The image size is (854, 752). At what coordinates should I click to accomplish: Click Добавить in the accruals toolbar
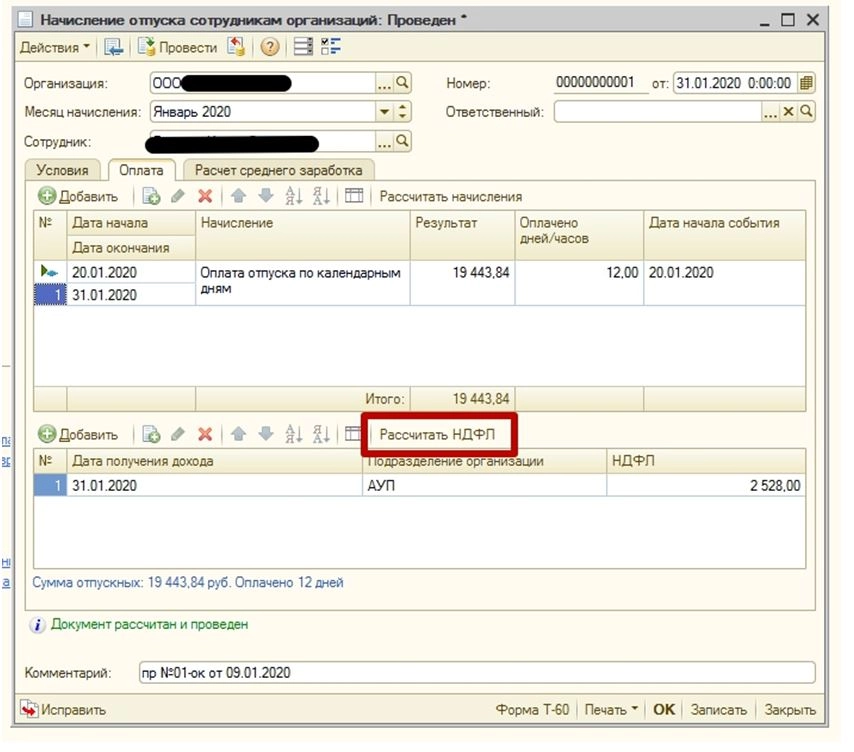tap(78, 196)
